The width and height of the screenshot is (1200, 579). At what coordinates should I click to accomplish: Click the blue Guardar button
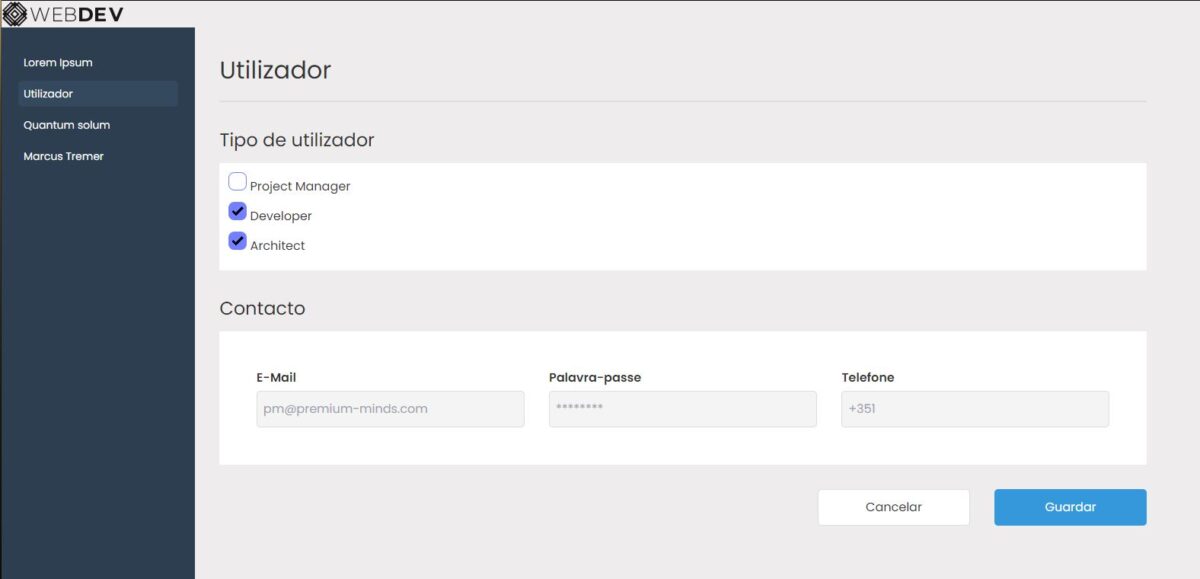1070,507
